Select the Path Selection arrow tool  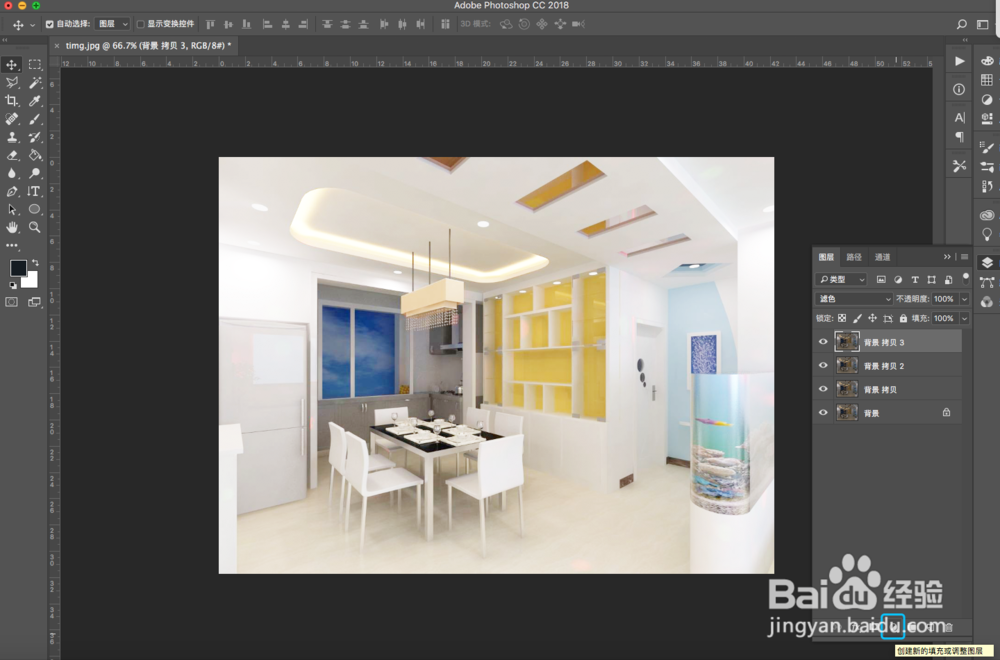[x=11, y=209]
